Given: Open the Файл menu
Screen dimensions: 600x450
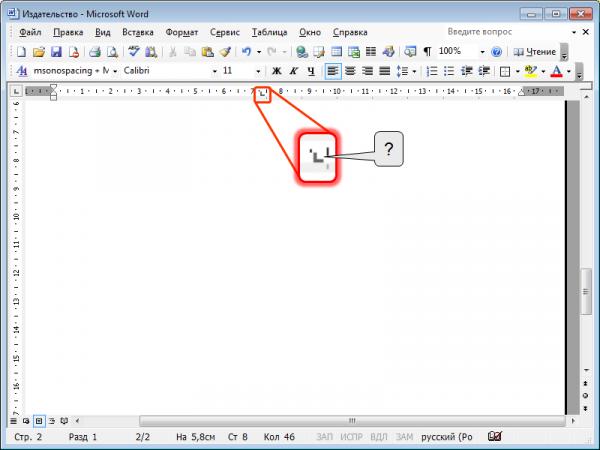Looking at the screenshot, I should pos(30,33).
